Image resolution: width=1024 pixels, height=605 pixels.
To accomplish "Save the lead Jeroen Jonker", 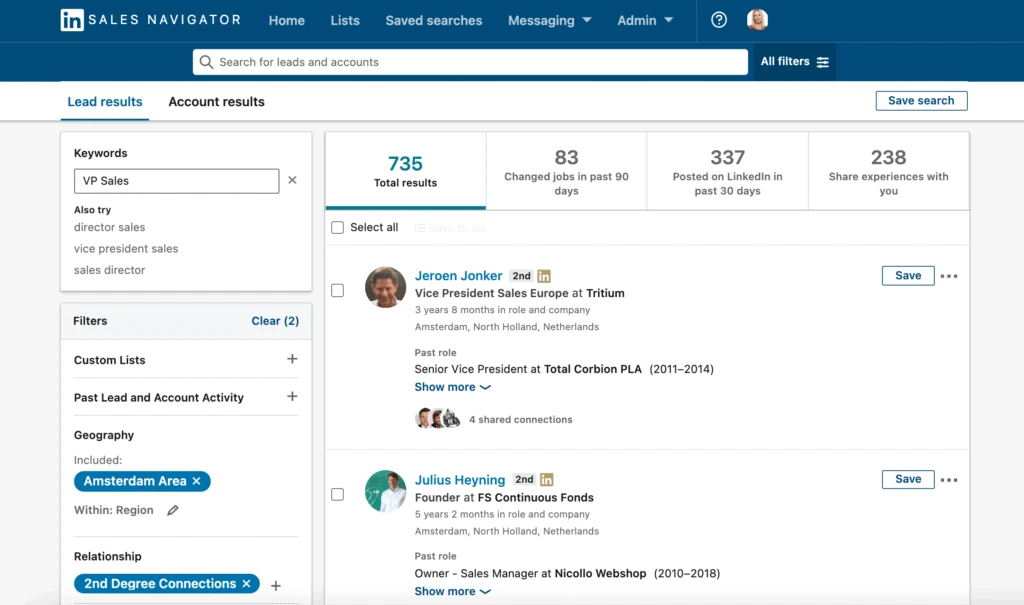I will click(908, 276).
